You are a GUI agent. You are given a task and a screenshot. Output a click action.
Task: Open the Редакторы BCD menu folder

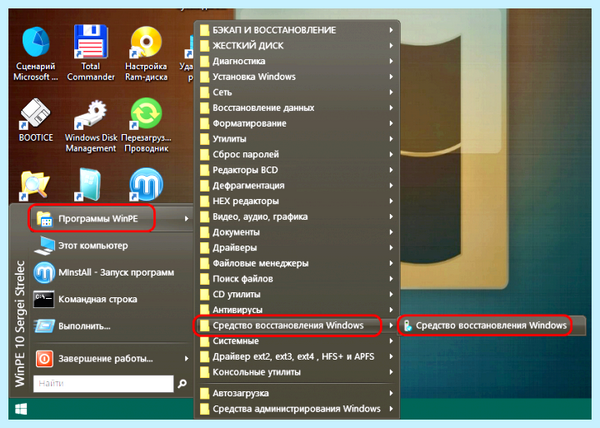coord(297,170)
